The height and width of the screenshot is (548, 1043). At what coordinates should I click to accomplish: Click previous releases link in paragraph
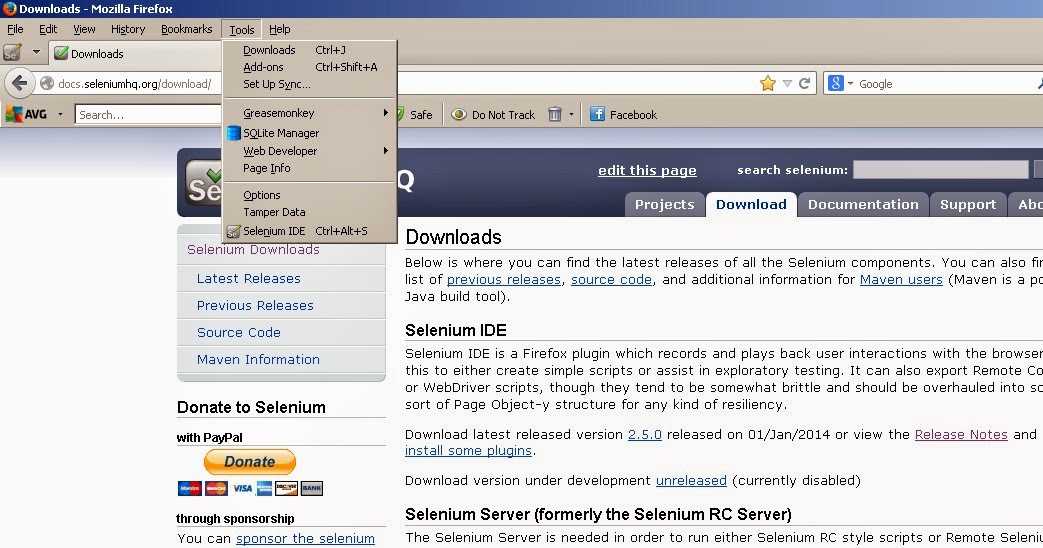504,279
